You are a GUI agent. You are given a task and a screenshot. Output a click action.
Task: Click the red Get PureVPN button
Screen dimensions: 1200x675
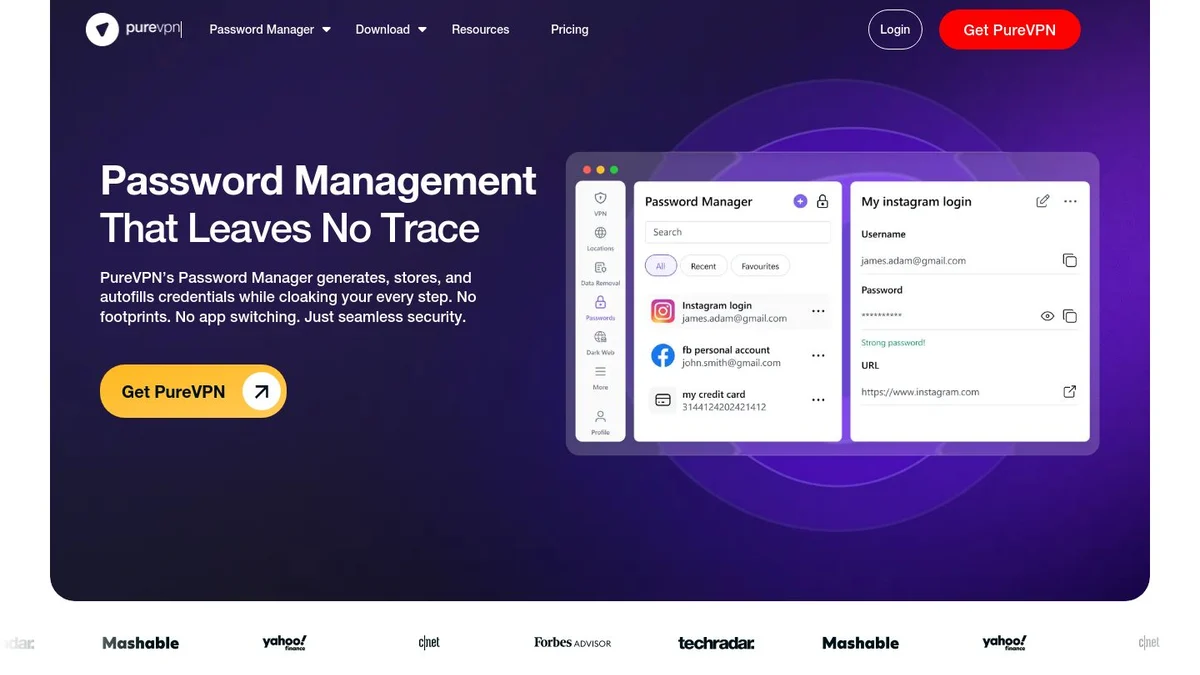point(1010,29)
